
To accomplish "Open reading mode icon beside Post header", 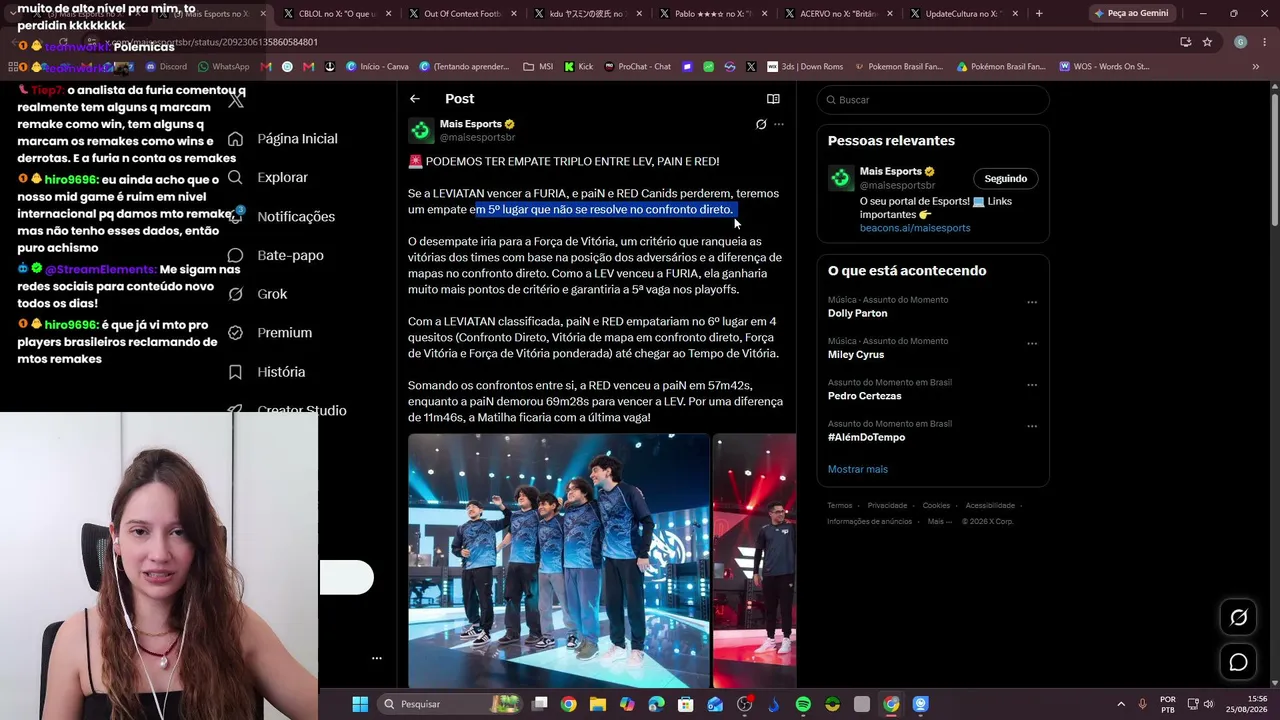I will (773, 99).
